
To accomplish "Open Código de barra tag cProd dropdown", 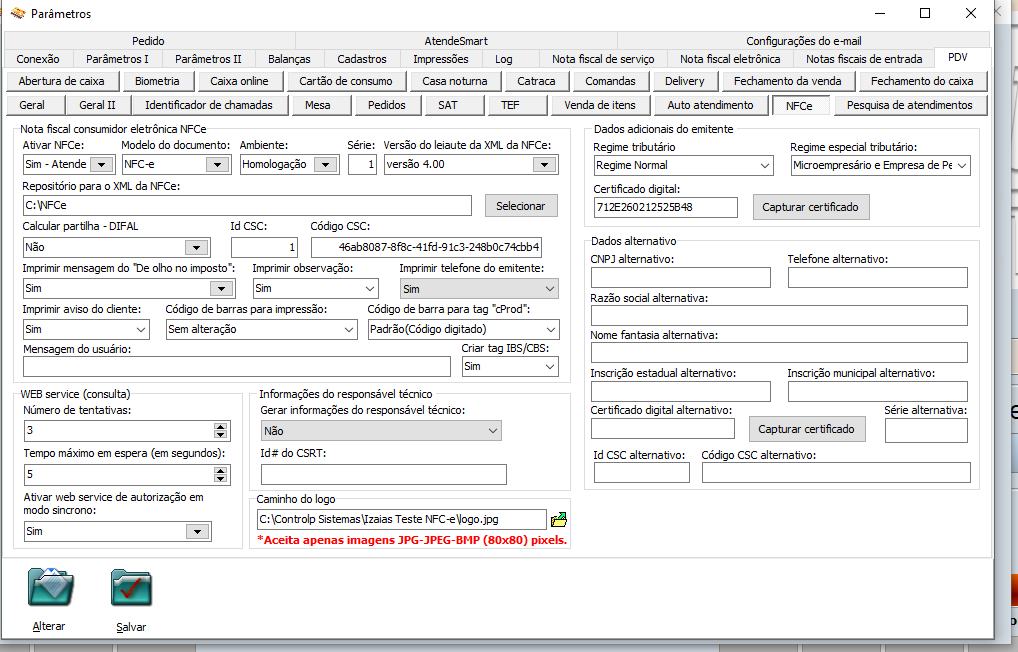I will pos(551,329).
